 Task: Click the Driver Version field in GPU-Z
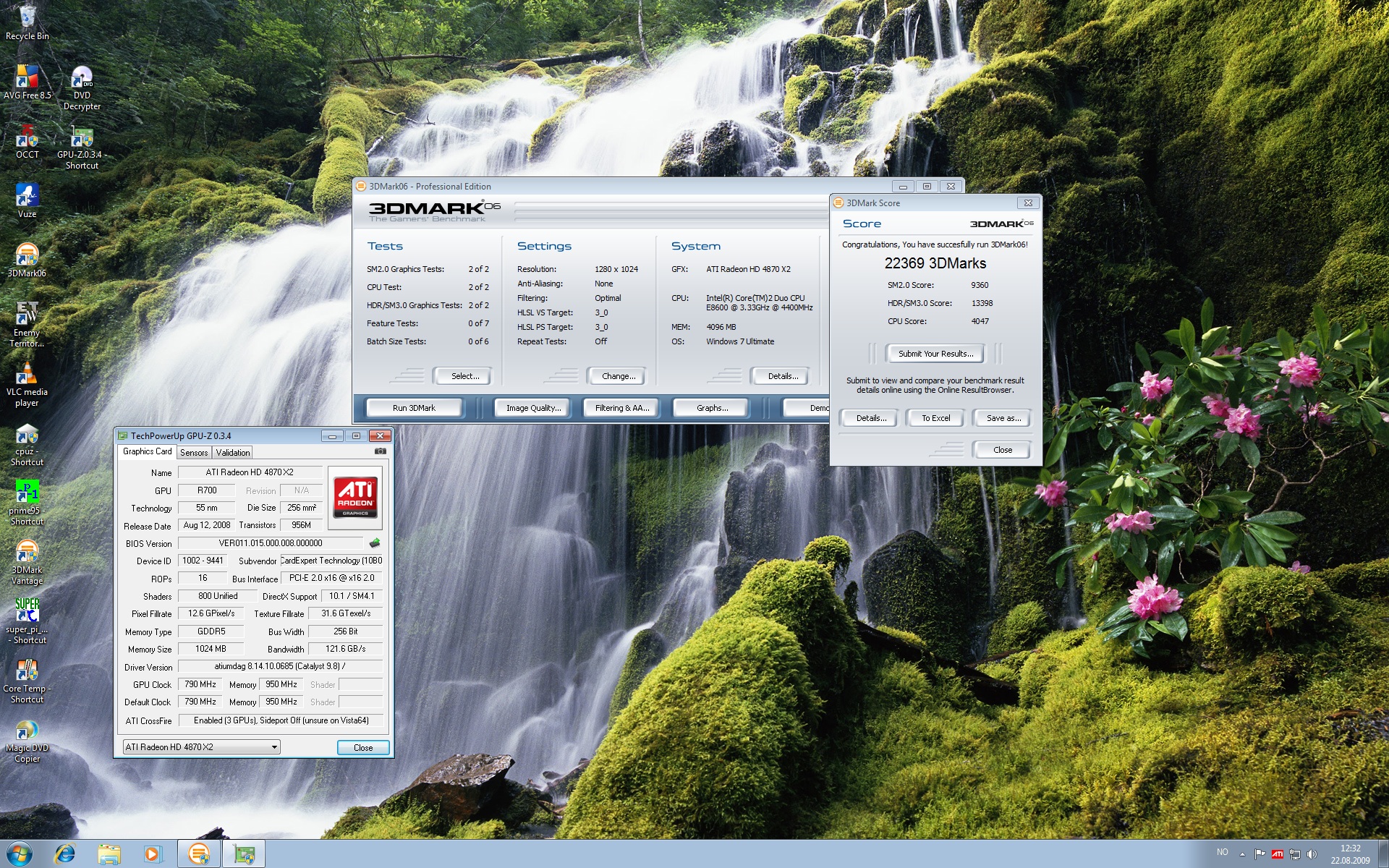pyautogui.click(x=280, y=666)
